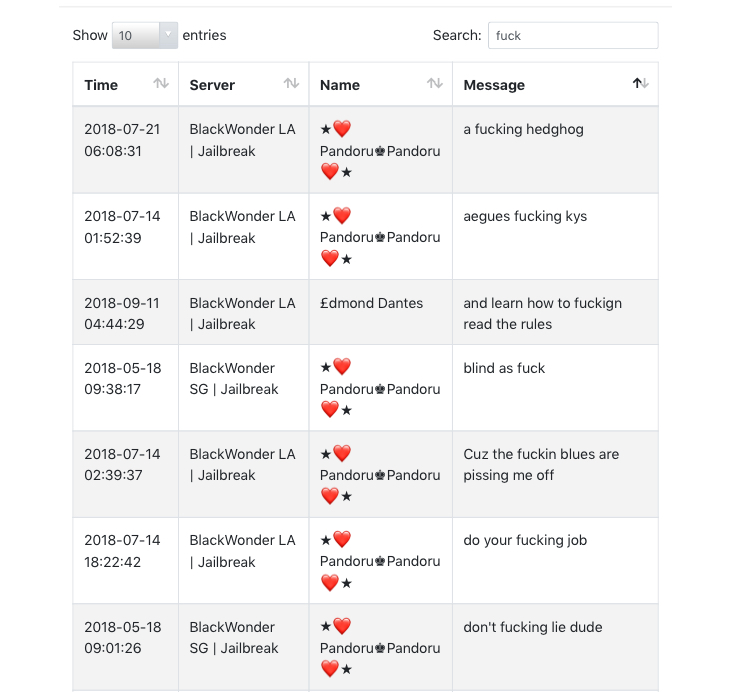Toggle the Message column sort arrows
750x692 pixels.
click(x=640, y=84)
